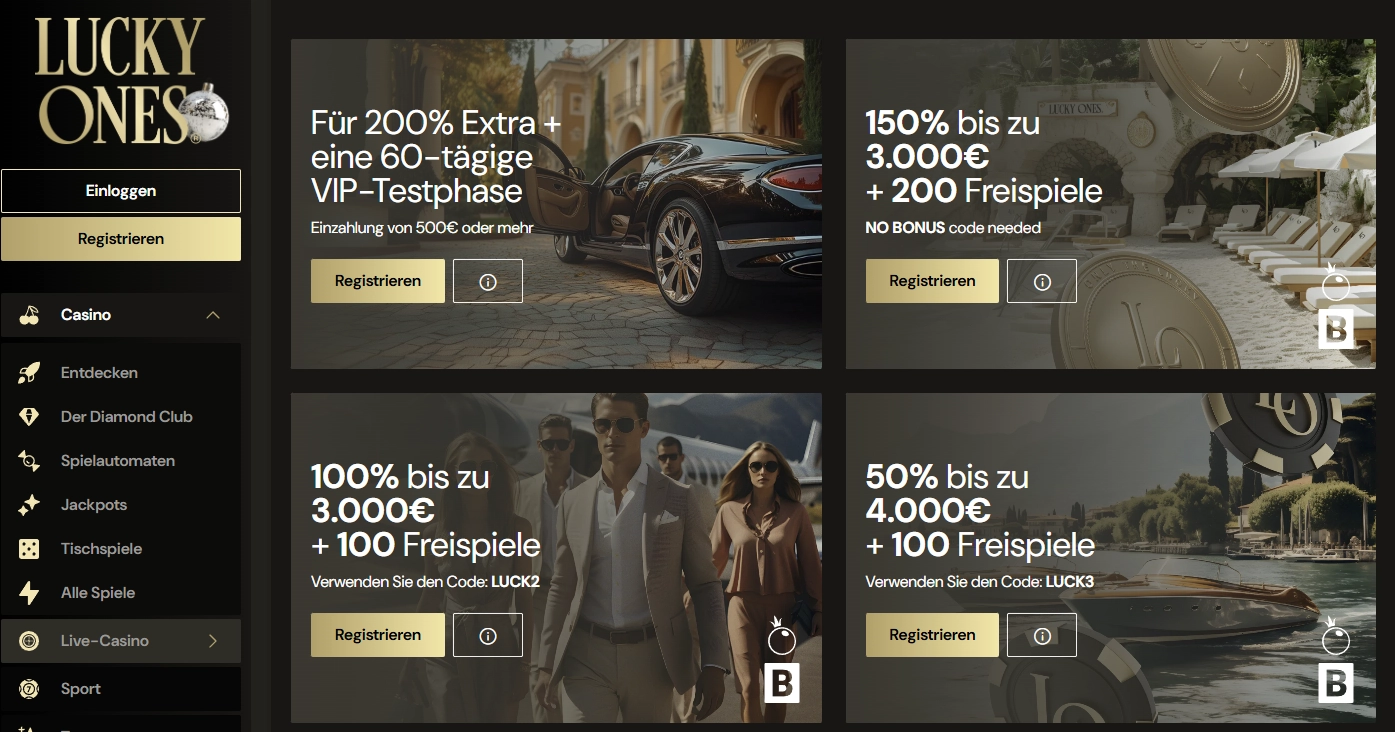Click the Sport ball icon in sidebar

click(29, 689)
